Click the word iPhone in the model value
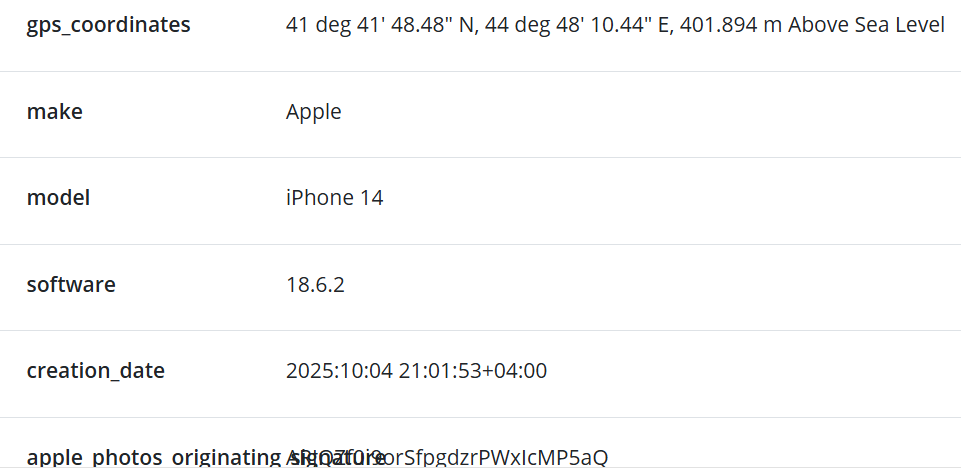Viewport: 961px width, 469px height. 320,198
